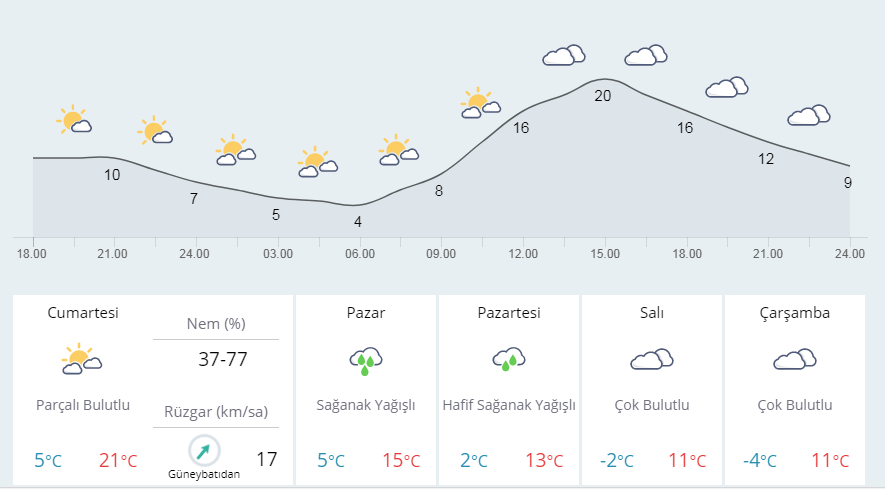This screenshot has width=885, height=489.
Task: Click the sun-cloud icon above 4 degrees
Action: (x=317, y=161)
